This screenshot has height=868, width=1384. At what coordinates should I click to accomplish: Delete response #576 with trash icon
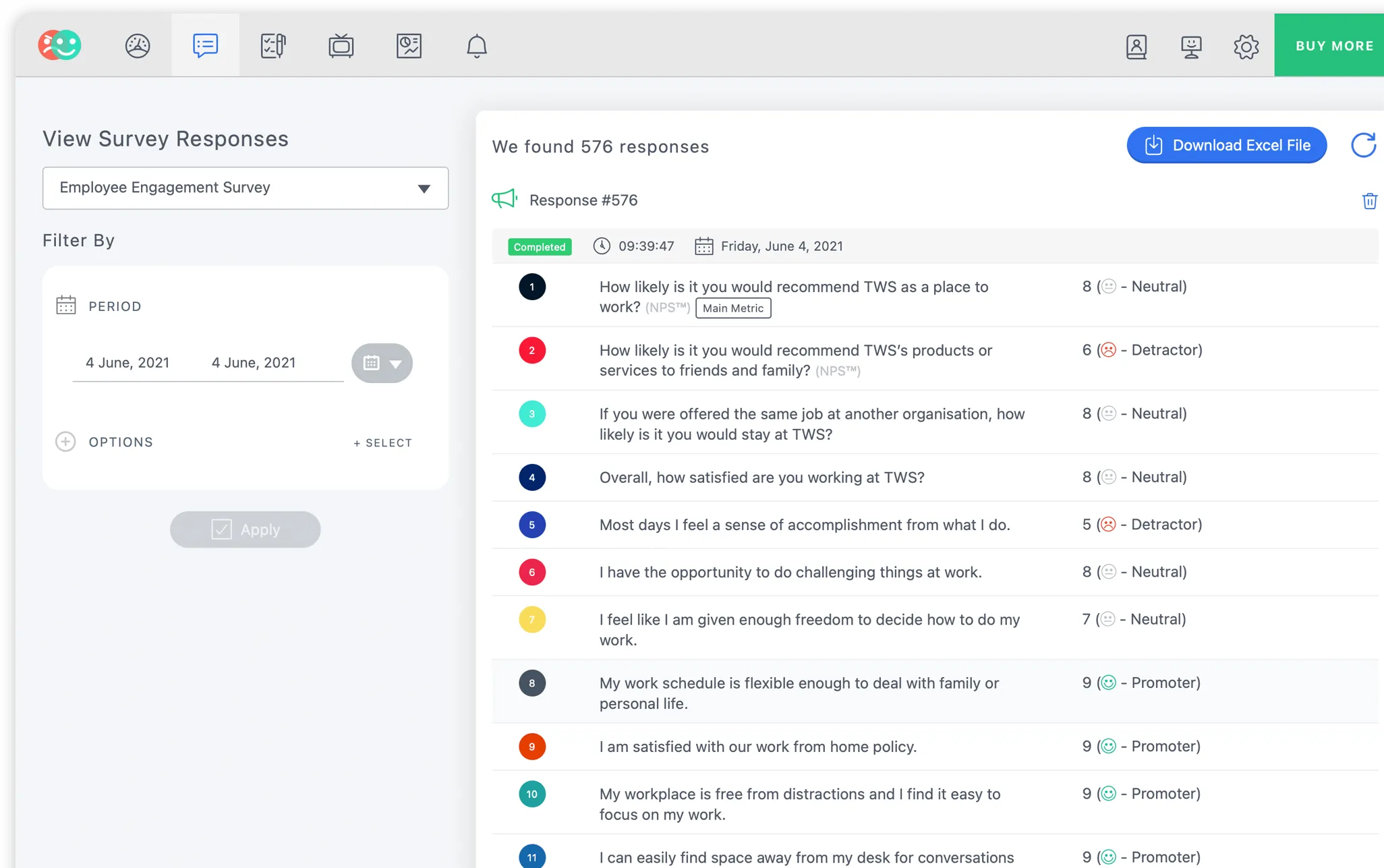point(1369,201)
